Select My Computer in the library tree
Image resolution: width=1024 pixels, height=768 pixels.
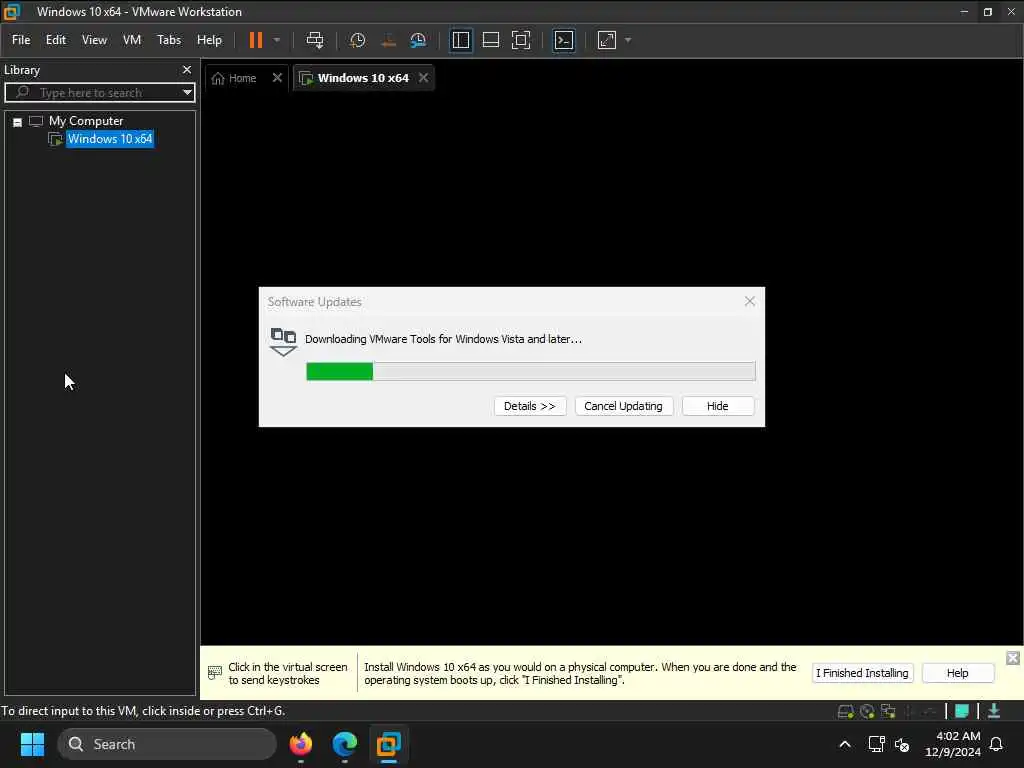(86, 121)
